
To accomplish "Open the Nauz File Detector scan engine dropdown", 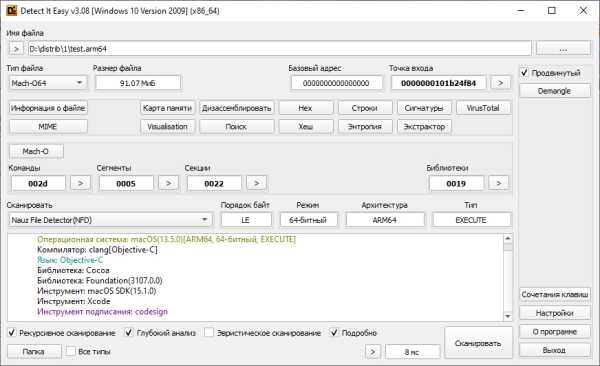I will pyautogui.click(x=110, y=220).
